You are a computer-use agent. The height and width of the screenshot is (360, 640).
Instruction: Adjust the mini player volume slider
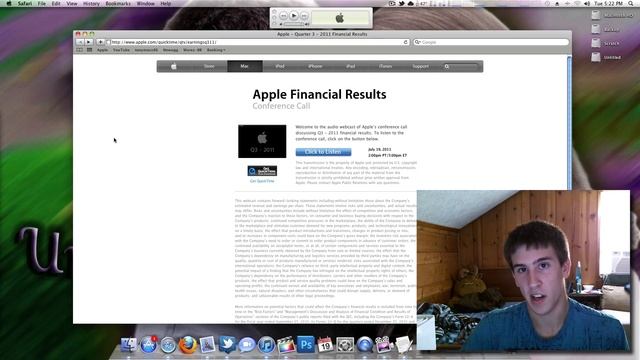(294, 24)
